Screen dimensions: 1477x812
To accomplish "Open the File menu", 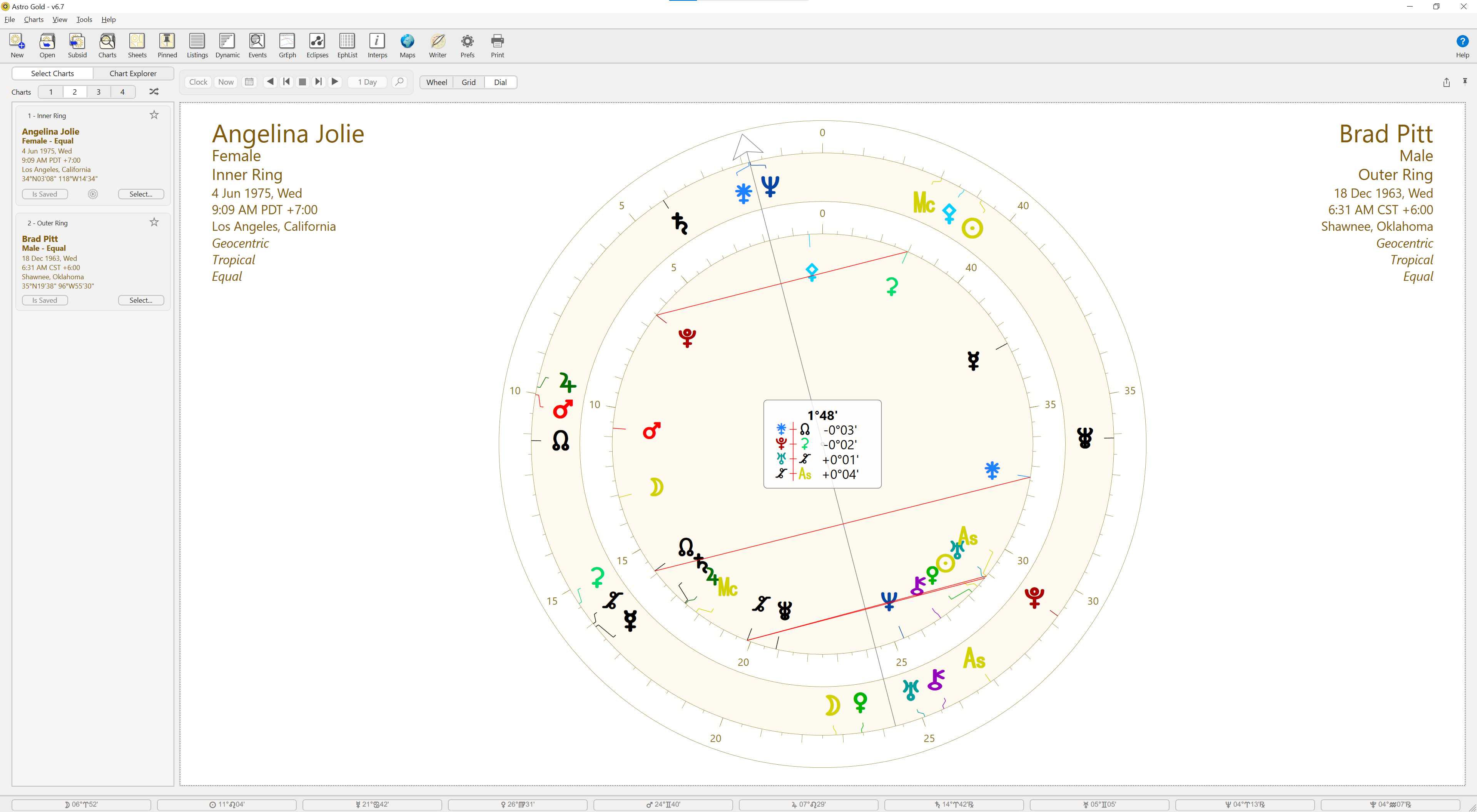I will tap(10, 20).
